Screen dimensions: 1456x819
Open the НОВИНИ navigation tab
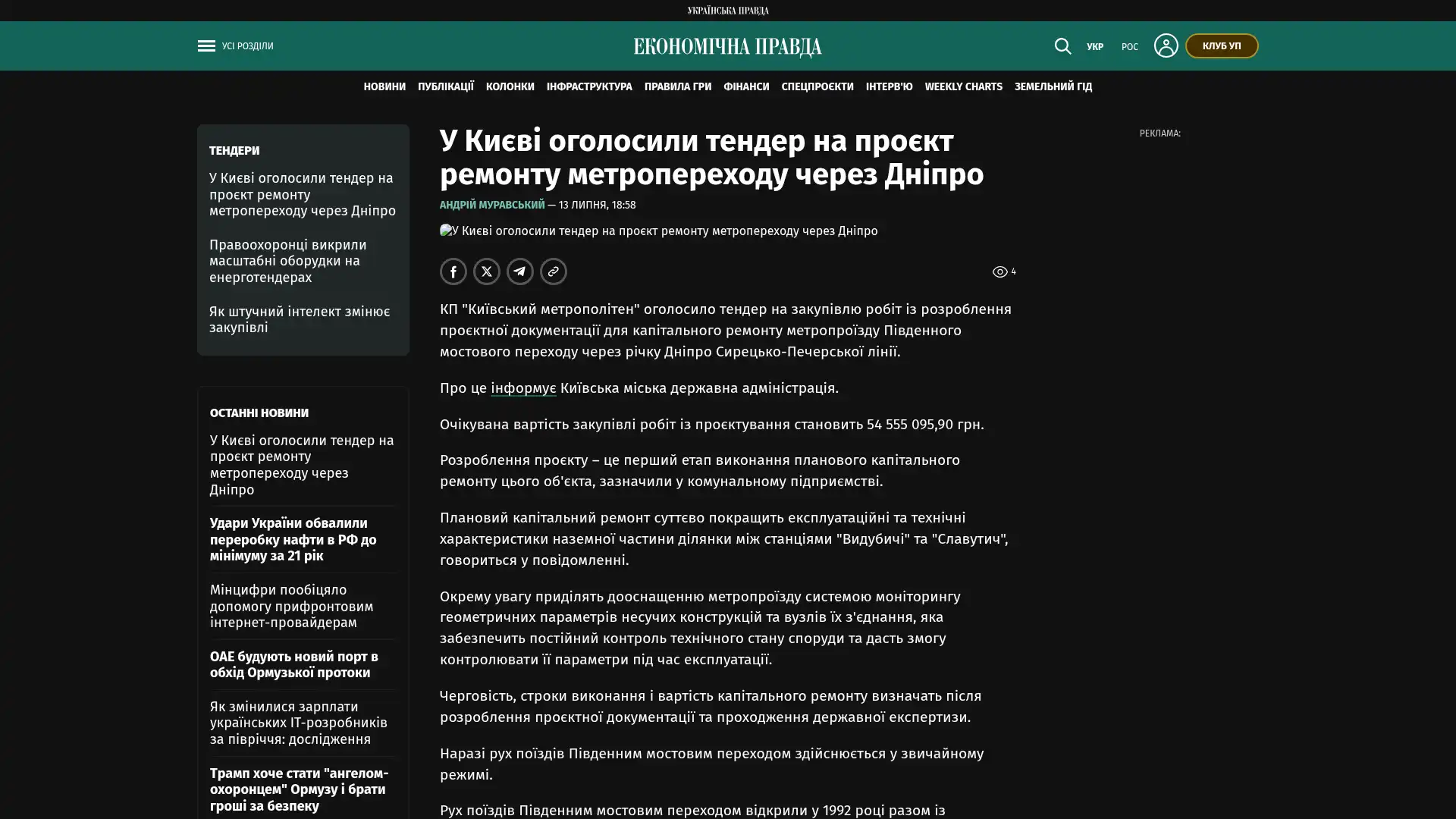(x=384, y=87)
